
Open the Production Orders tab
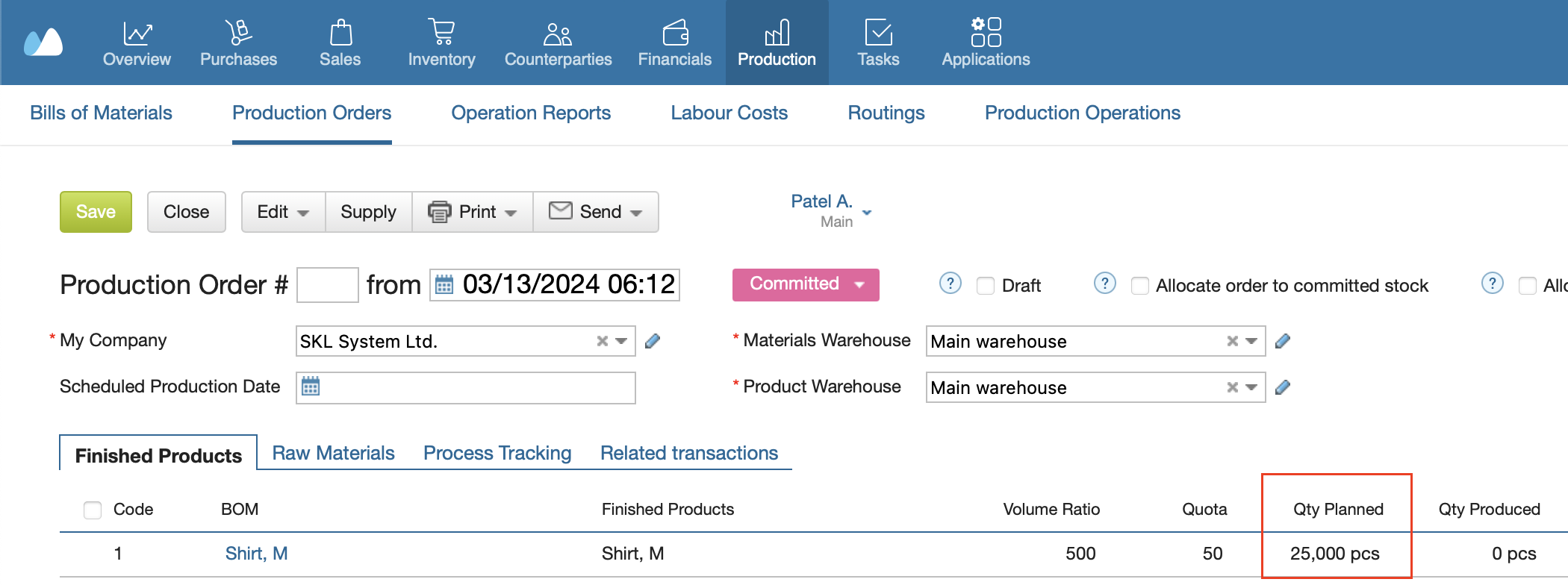point(311,113)
